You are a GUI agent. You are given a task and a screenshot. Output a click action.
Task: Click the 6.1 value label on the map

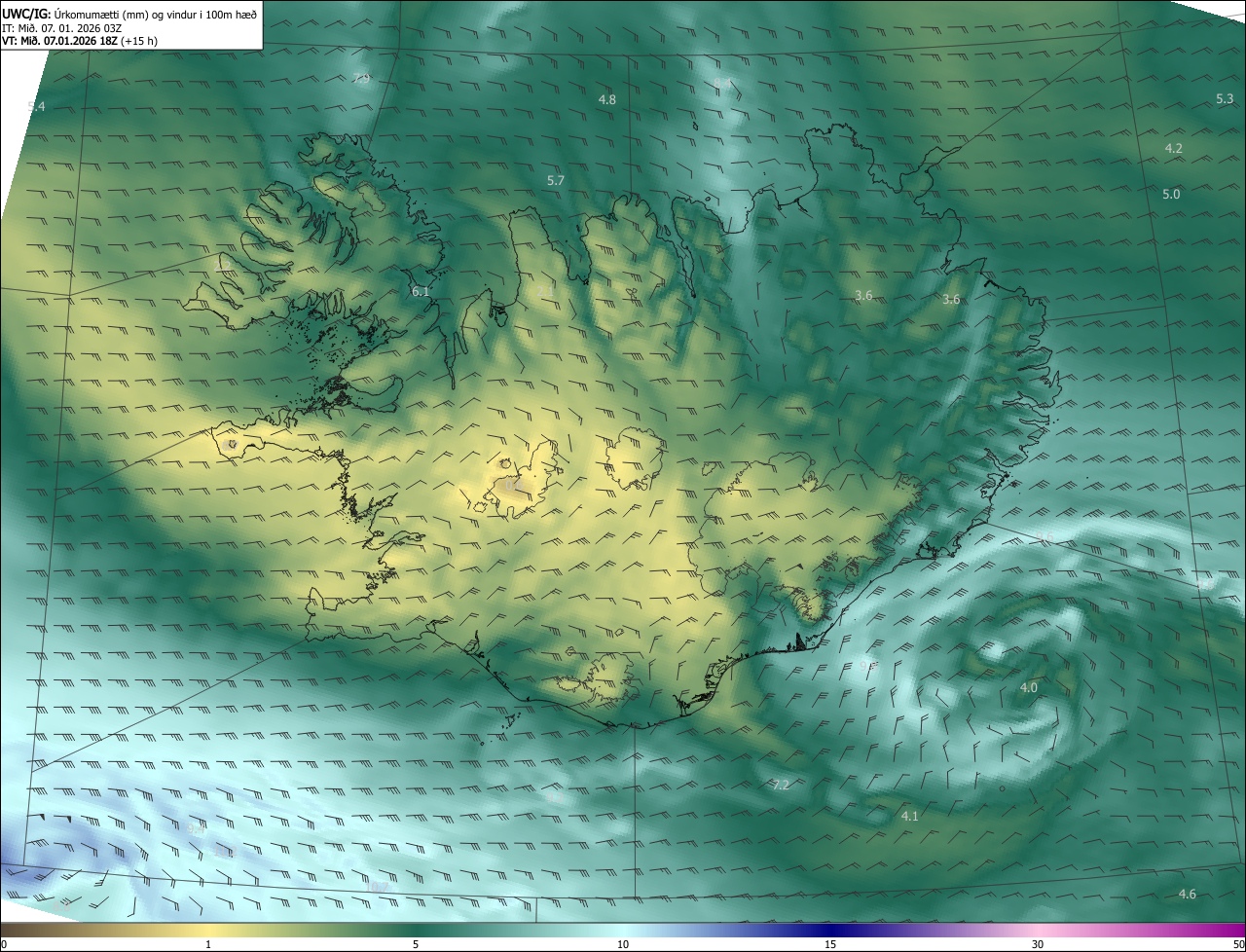click(421, 292)
